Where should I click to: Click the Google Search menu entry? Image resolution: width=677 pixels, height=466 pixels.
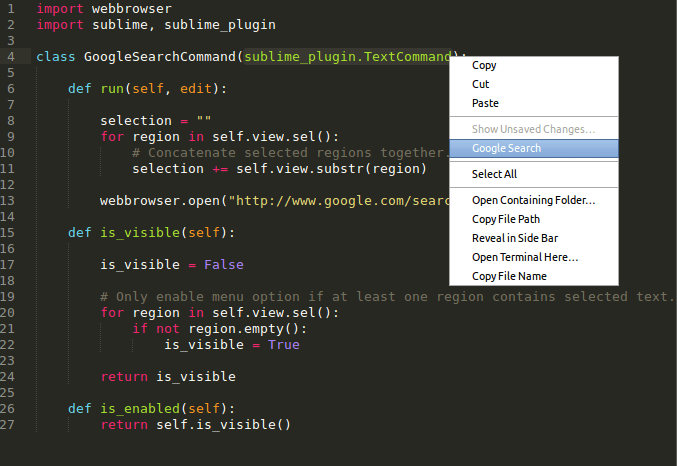coord(506,148)
